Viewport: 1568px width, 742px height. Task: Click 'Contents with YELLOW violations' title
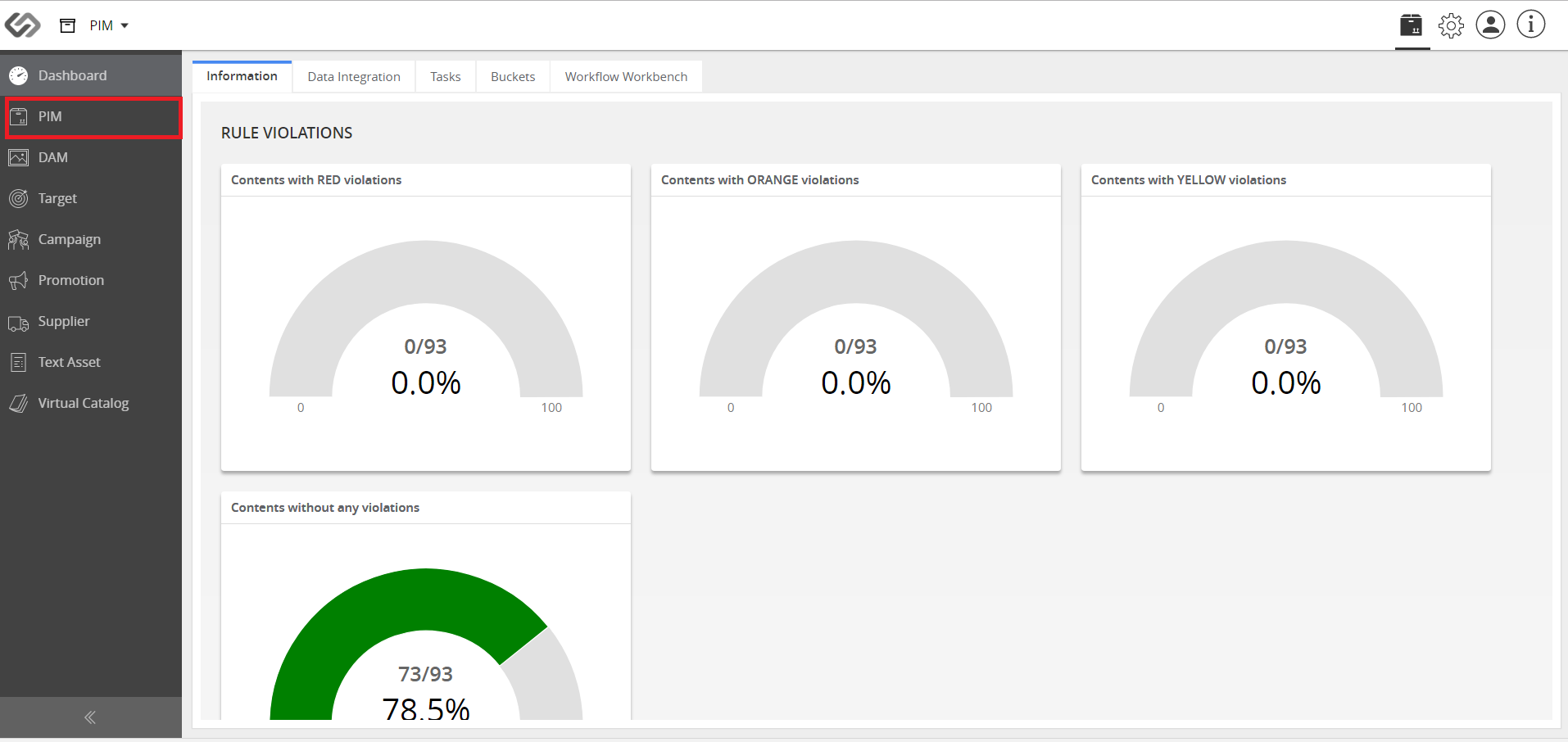pos(1189,180)
